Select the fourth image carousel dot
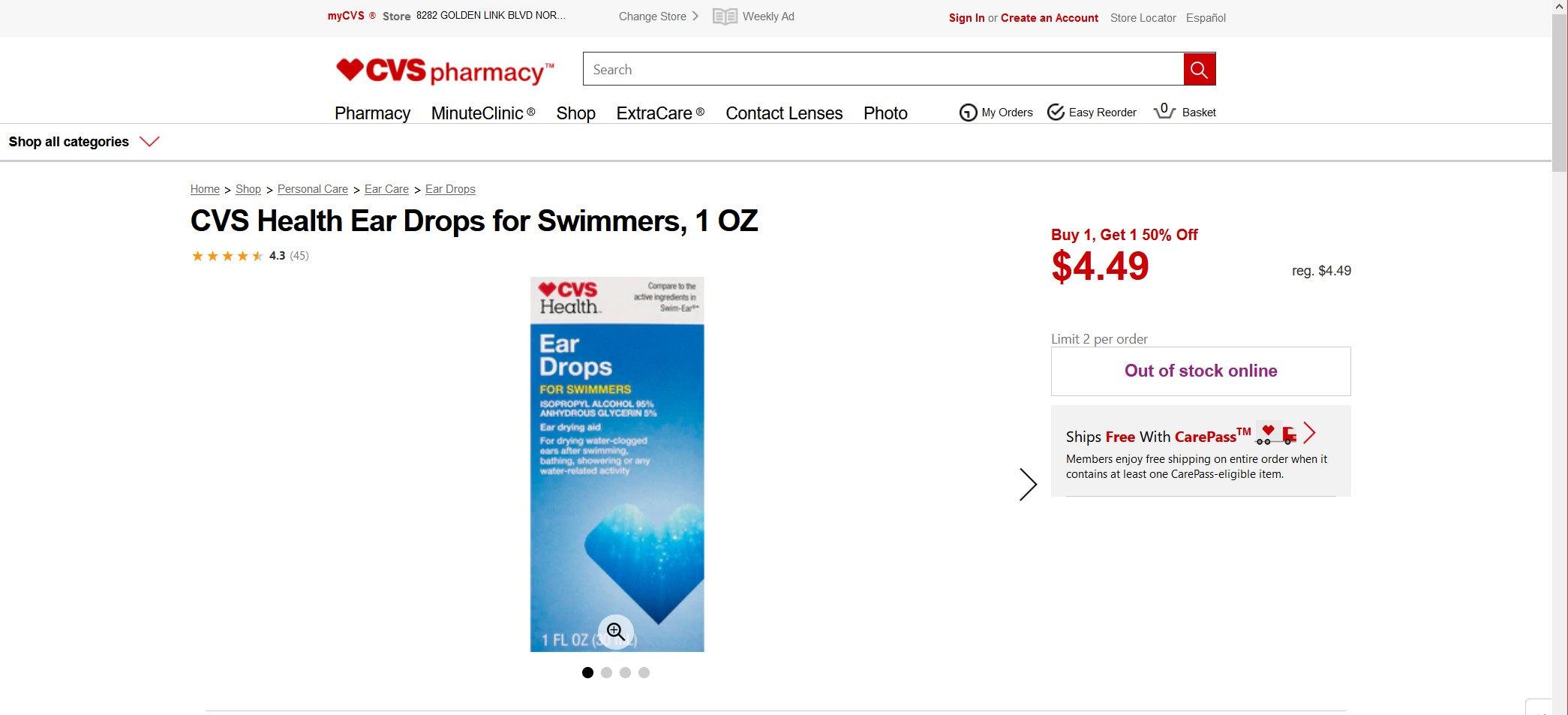 [644, 673]
